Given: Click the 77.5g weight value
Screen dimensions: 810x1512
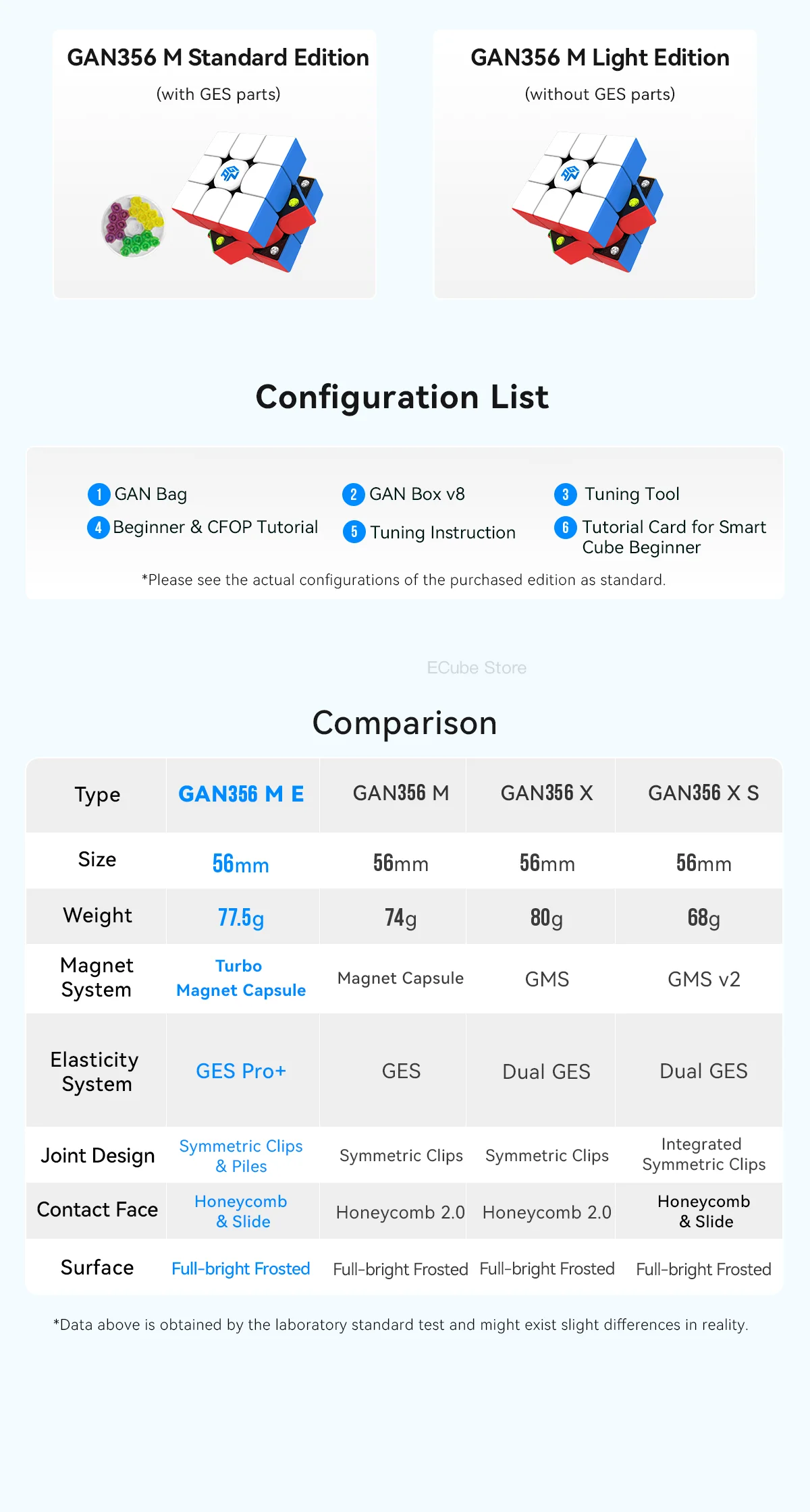Looking at the screenshot, I should [x=241, y=918].
